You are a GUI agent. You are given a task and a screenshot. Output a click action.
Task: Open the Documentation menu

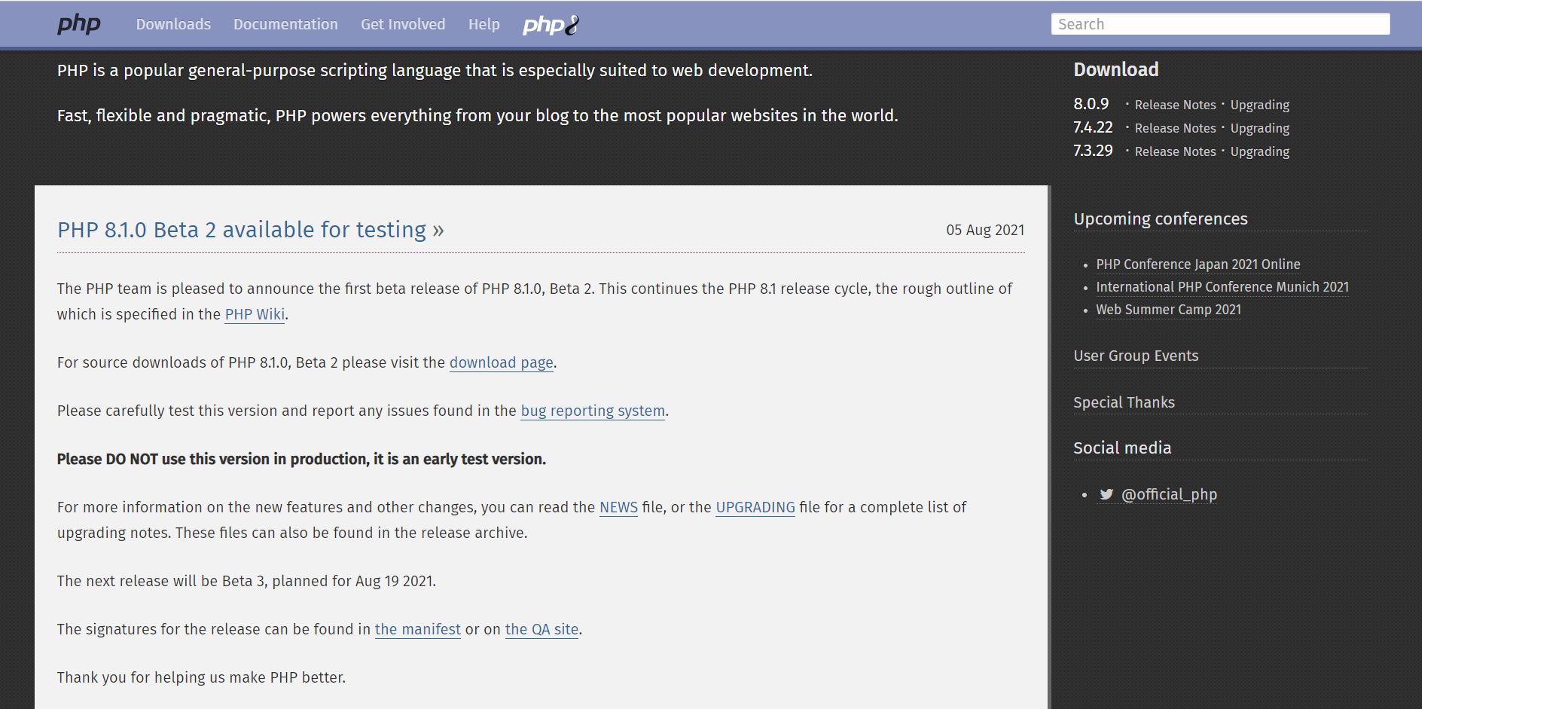(285, 24)
